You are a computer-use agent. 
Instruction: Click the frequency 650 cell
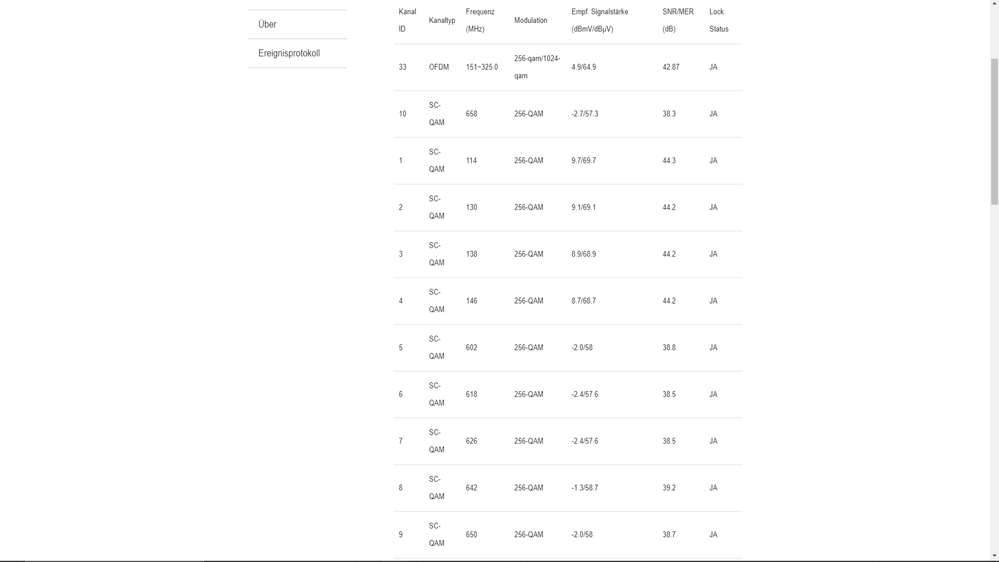[x=471, y=535]
